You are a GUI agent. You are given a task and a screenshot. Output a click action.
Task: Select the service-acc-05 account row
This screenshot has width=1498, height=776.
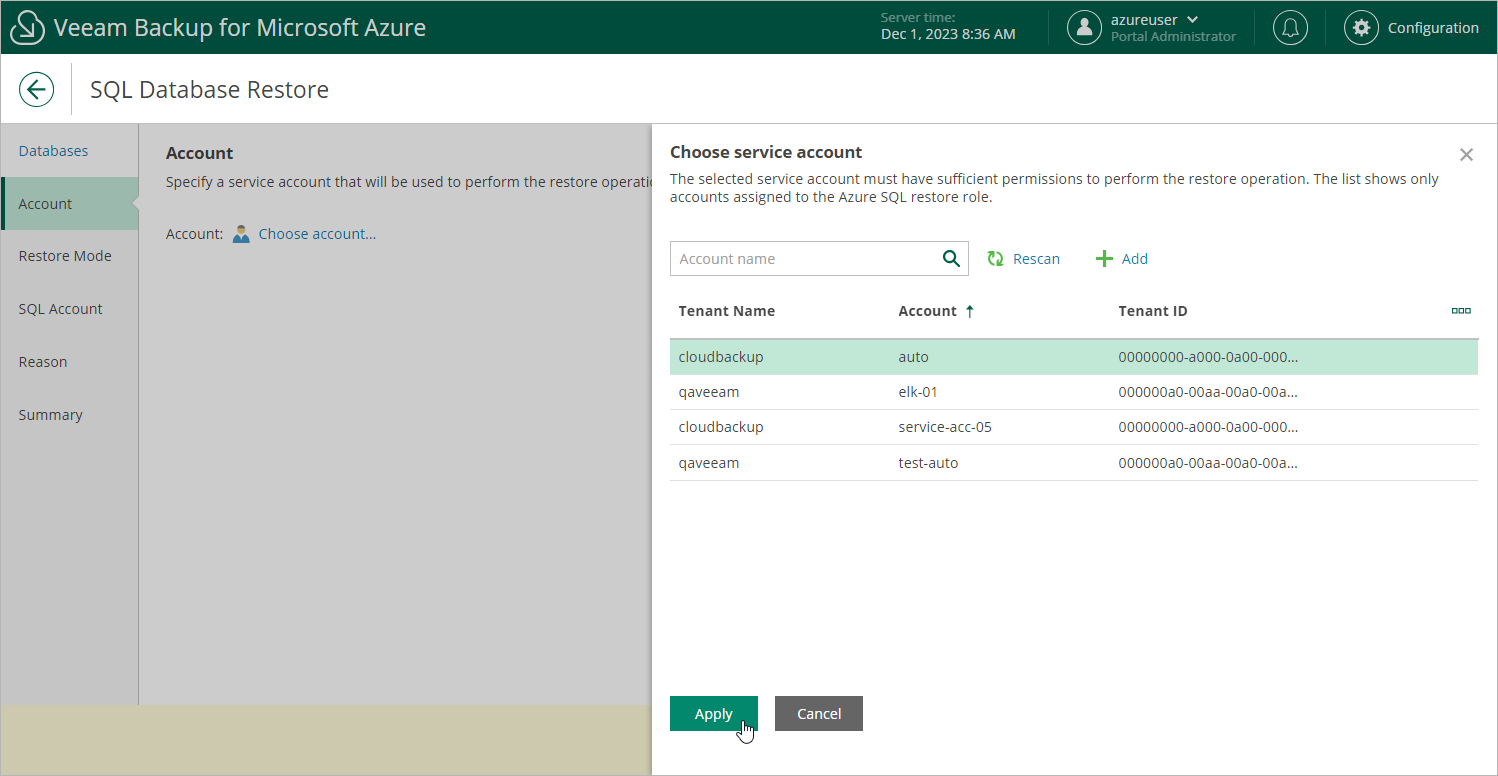[1074, 427]
